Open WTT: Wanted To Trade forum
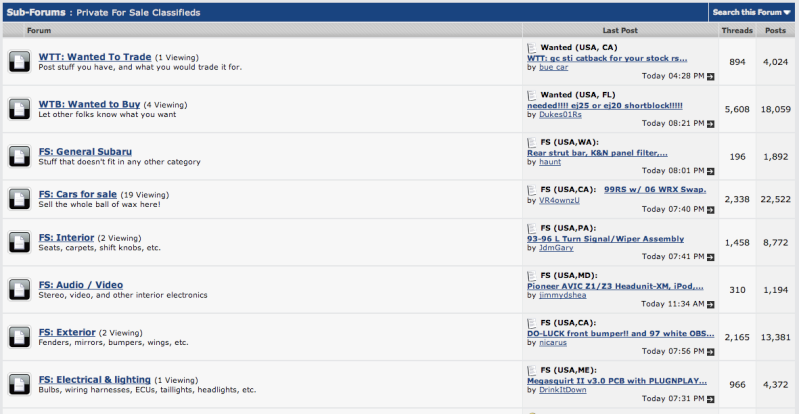The height and width of the screenshot is (414, 799). click(95, 57)
